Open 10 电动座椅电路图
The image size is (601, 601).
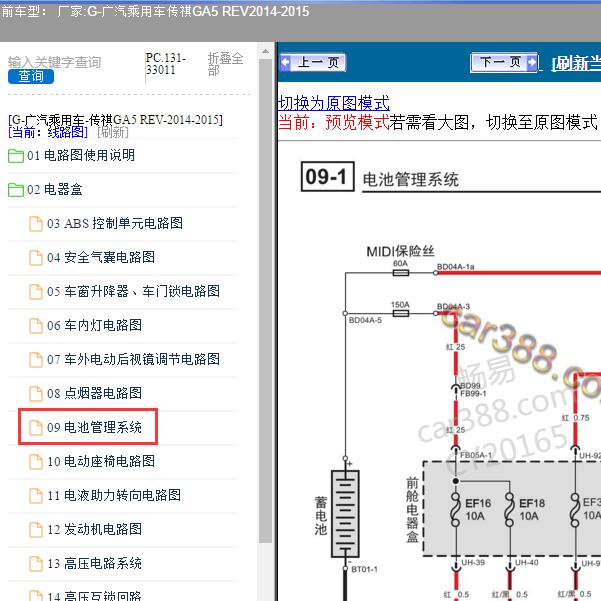pos(101,461)
